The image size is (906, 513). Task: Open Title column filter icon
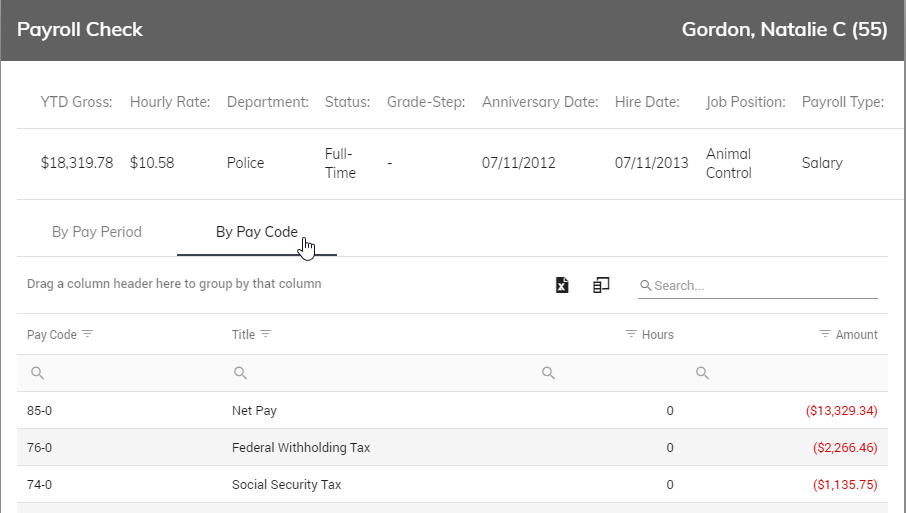[266, 334]
